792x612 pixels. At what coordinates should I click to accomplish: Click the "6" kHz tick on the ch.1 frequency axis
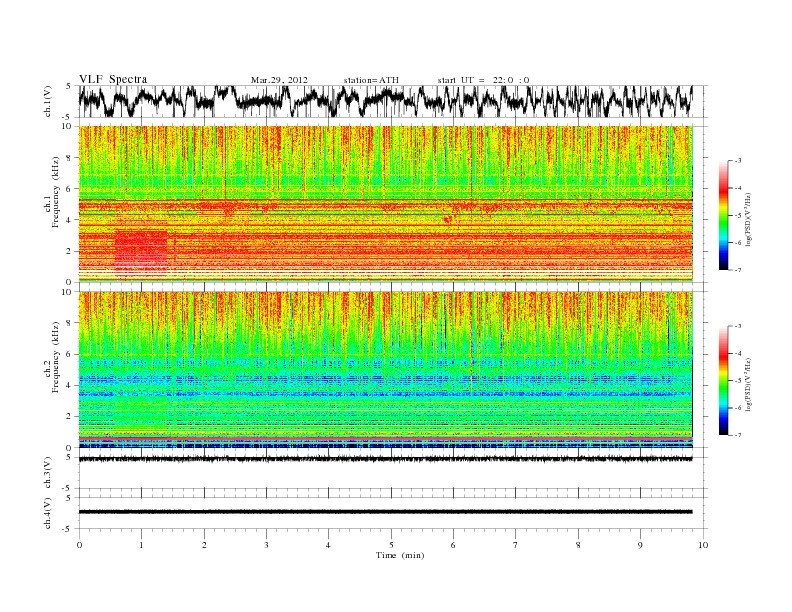pyautogui.click(x=69, y=189)
